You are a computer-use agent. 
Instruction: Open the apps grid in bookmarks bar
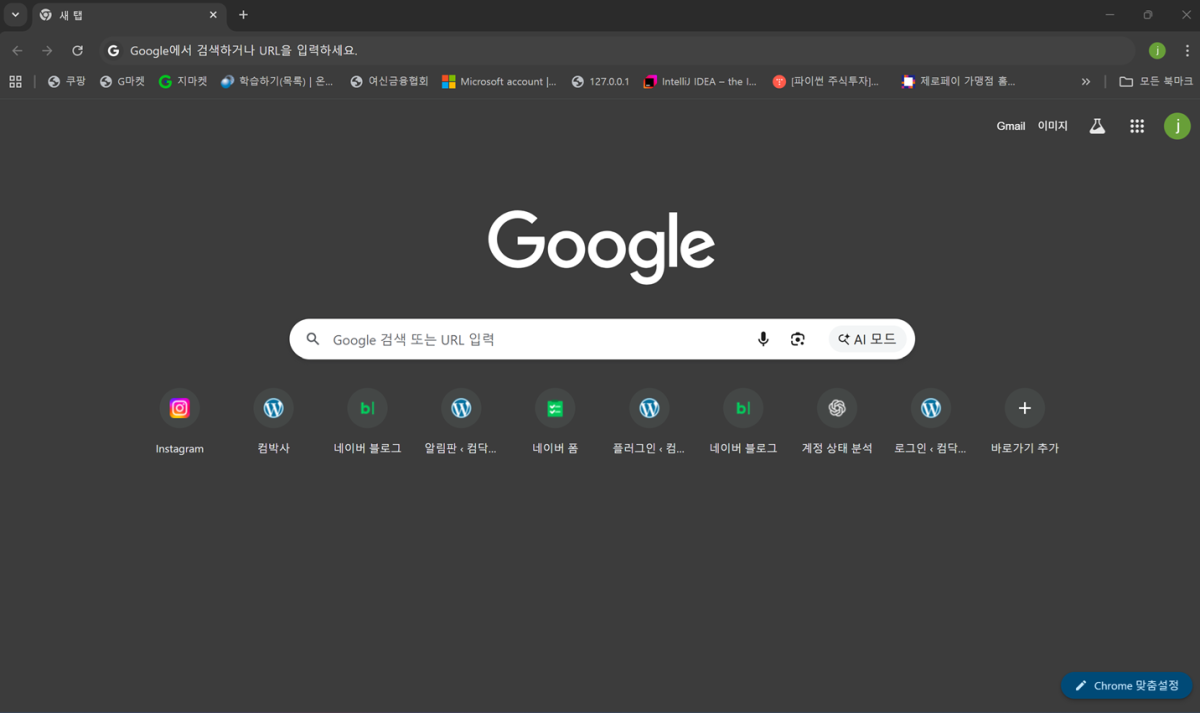pyautogui.click(x=15, y=82)
